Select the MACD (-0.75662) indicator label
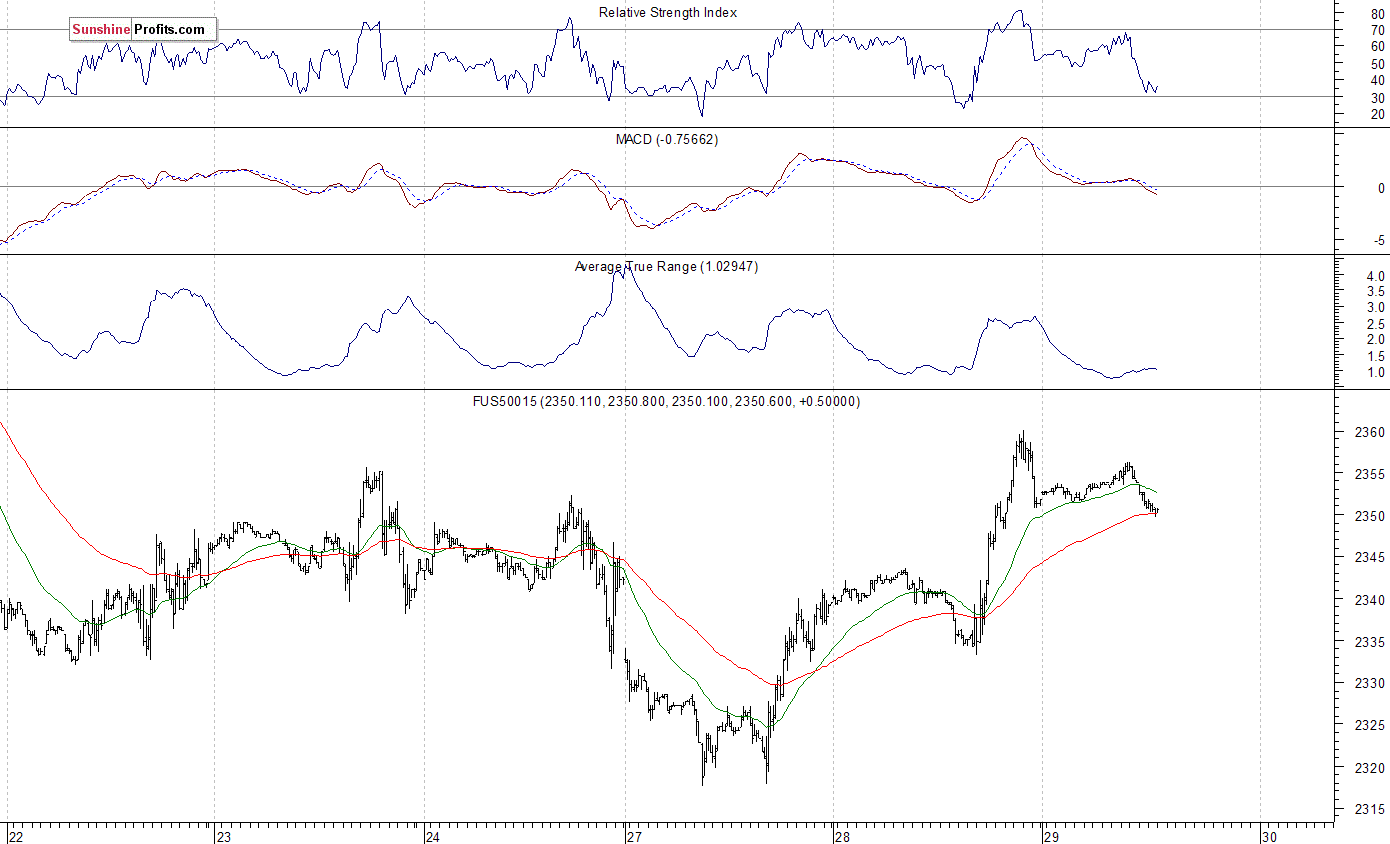1390x844 pixels. click(x=667, y=139)
